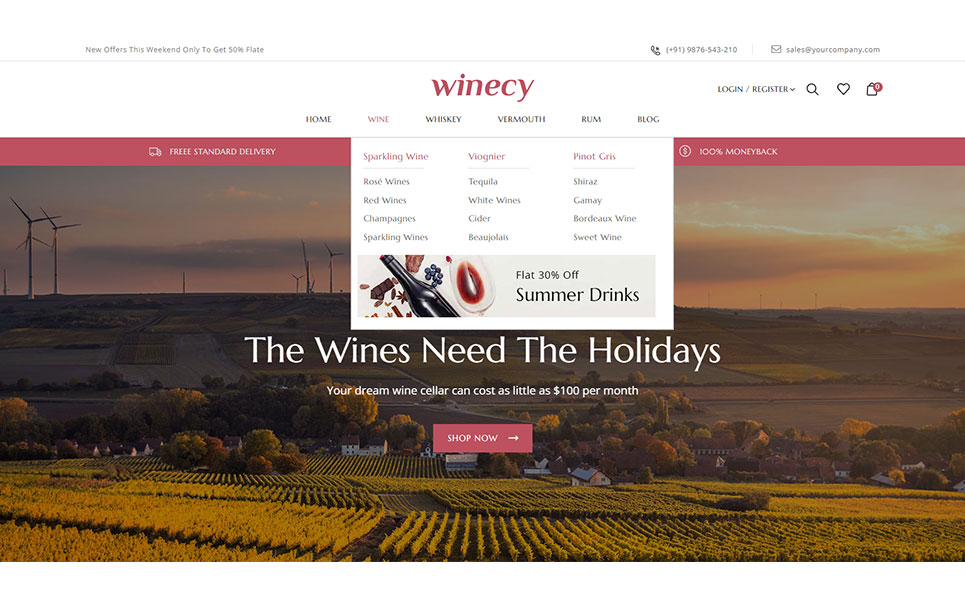This screenshot has height=600, width=965.
Task: Click the moneyback dollar icon
Action: pyautogui.click(x=685, y=151)
